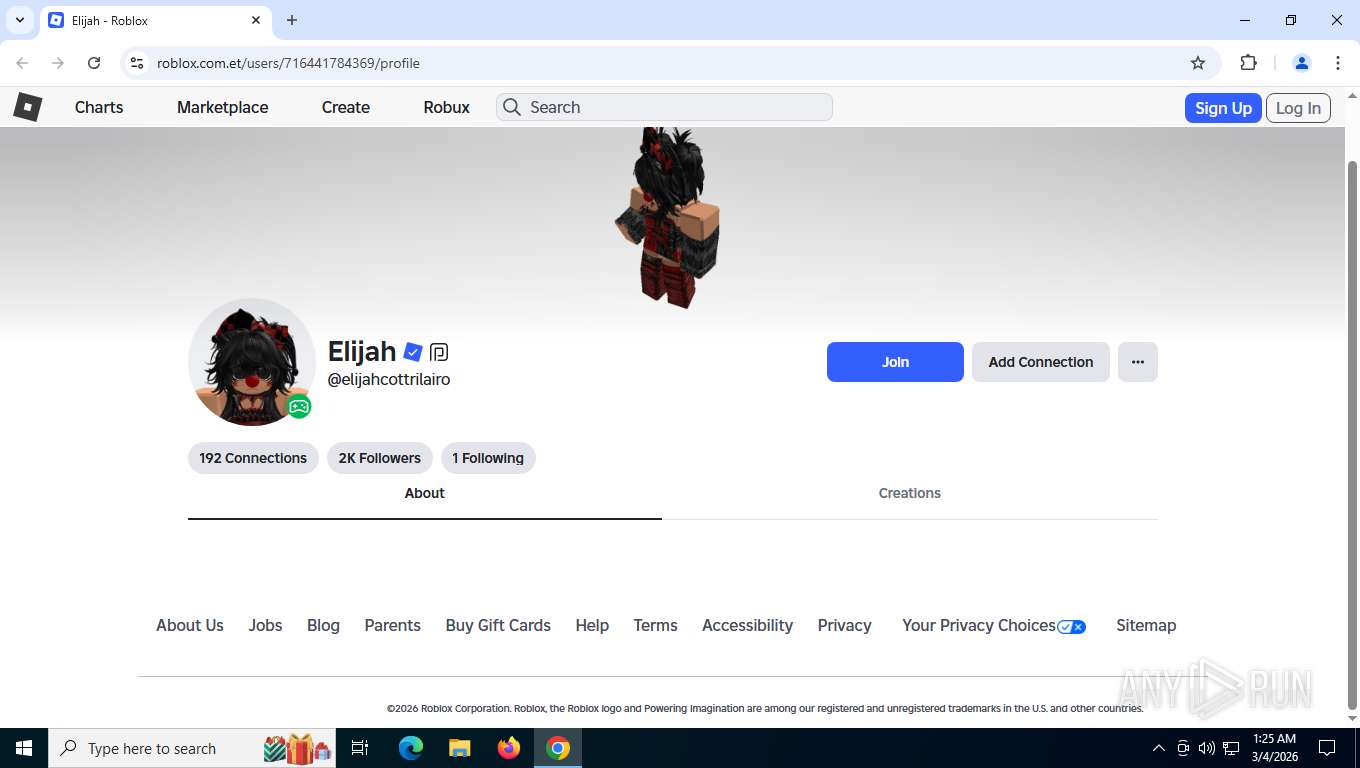Bookmark page with the star icon

coord(1198,63)
